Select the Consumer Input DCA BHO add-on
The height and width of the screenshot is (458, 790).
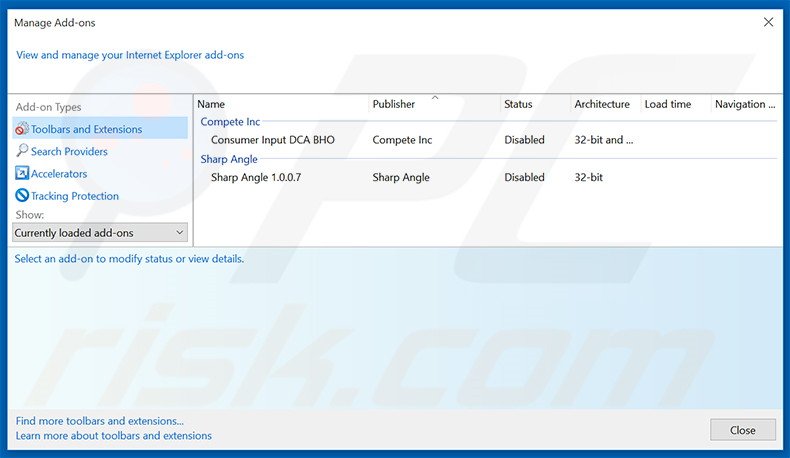pos(273,140)
